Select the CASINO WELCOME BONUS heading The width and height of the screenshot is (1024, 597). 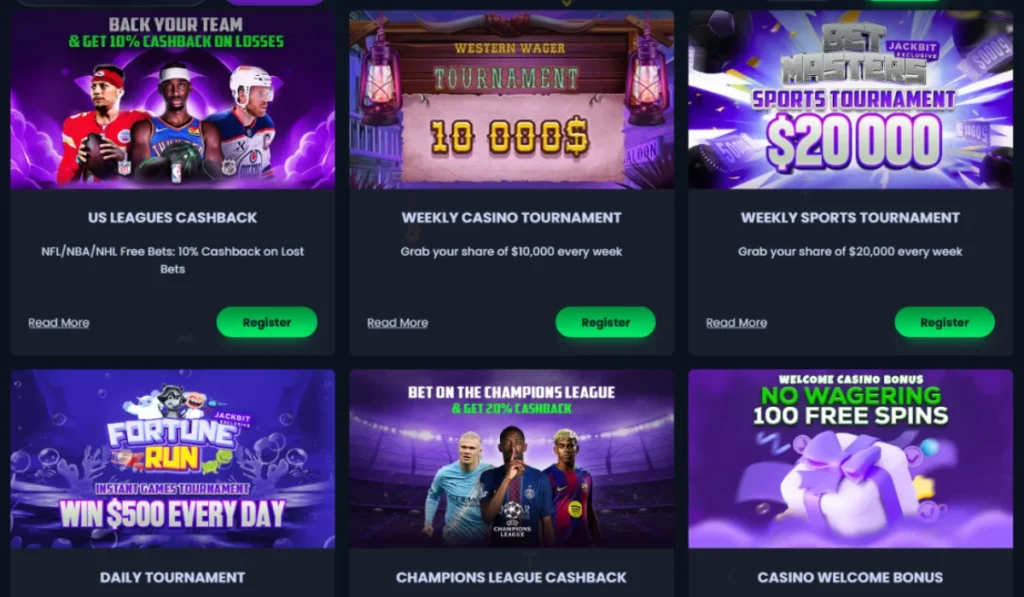[850, 577]
